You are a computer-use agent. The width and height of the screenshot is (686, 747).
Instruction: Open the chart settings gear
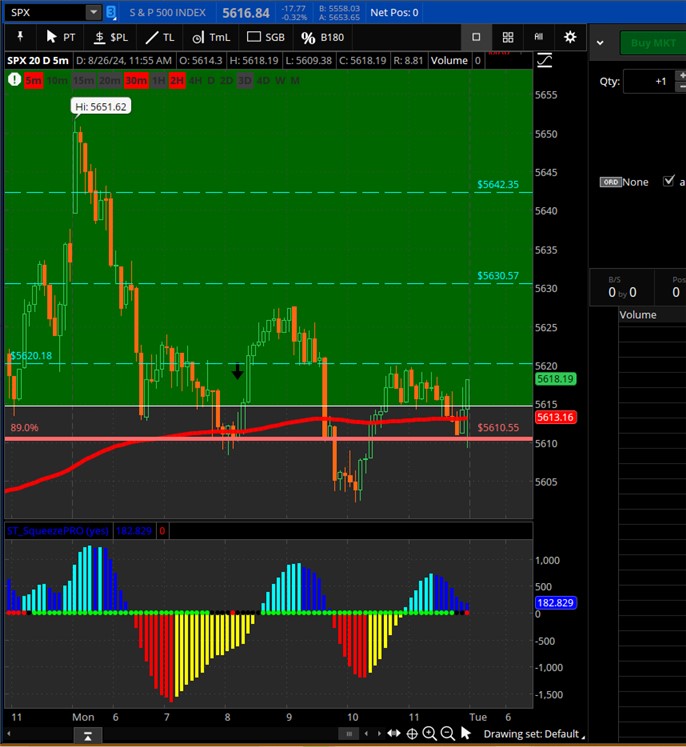point(570,37)
